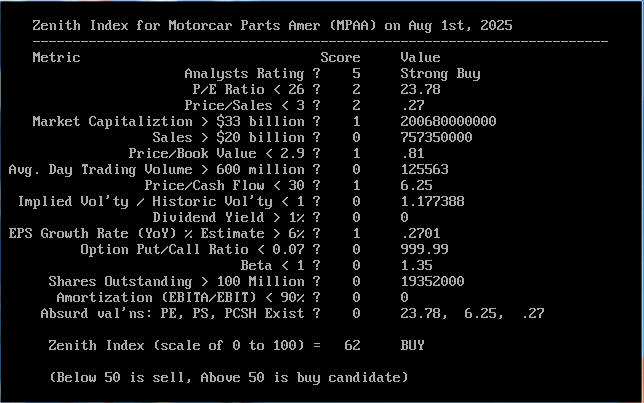Click the Zenith Index score 62
The width and height of the screenshot is (644, 403).
pos(352,345)
